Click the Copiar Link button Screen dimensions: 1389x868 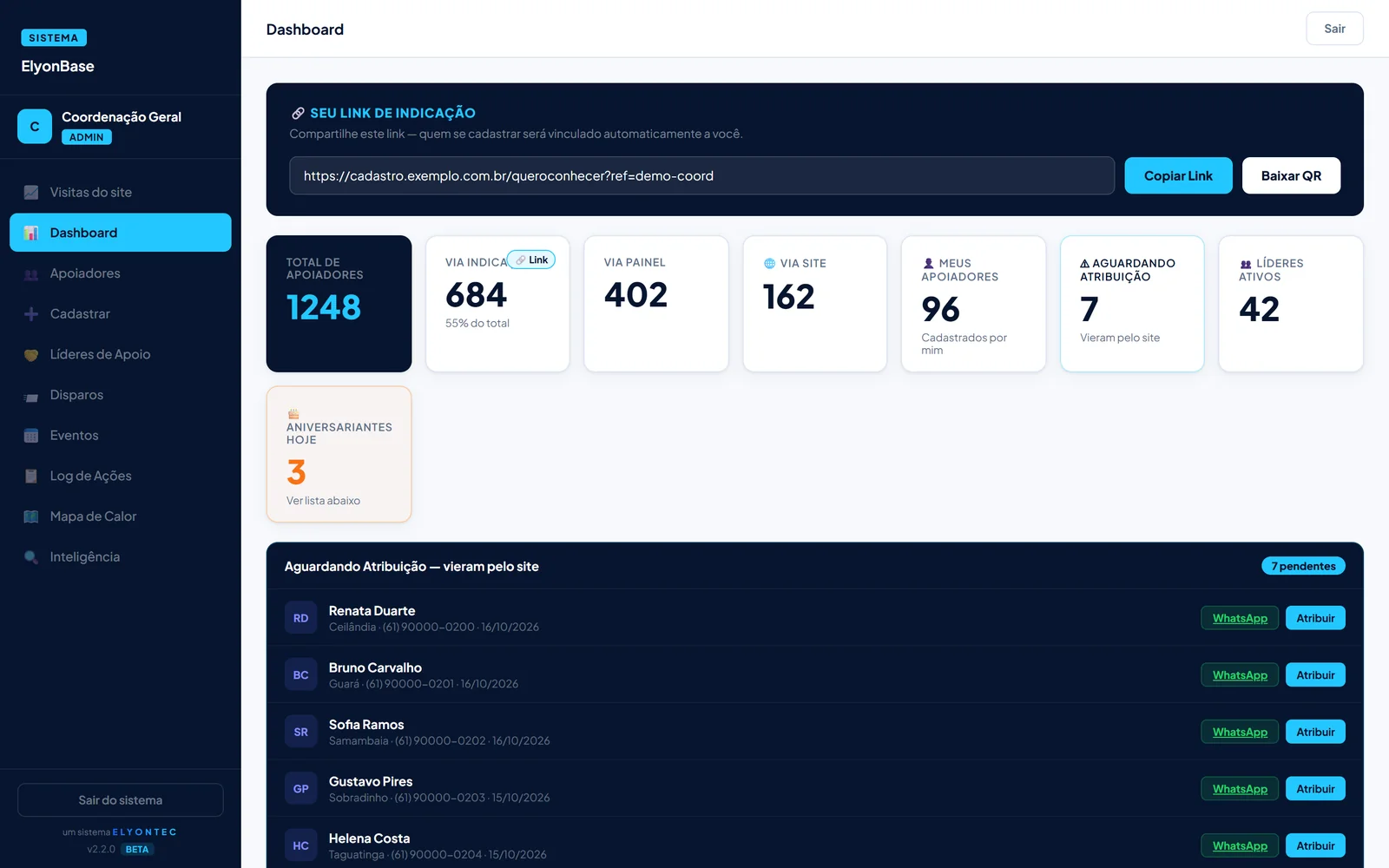[1178, 175]
